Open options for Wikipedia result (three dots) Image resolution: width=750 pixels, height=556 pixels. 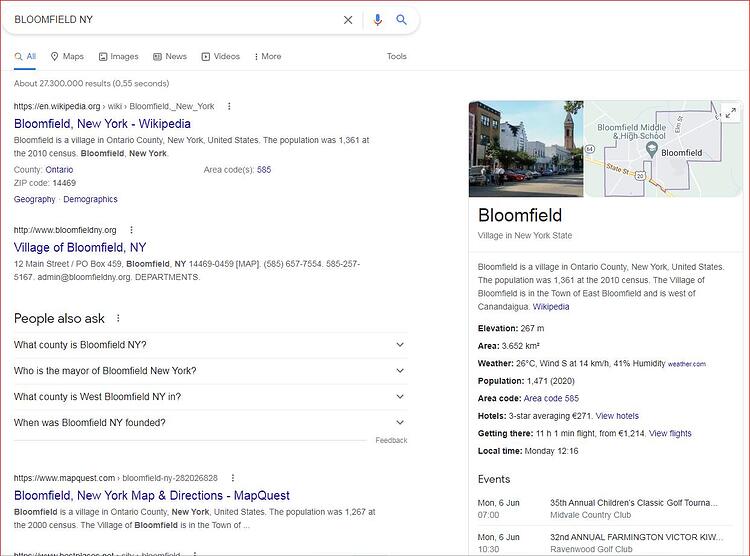pos(229,106)
